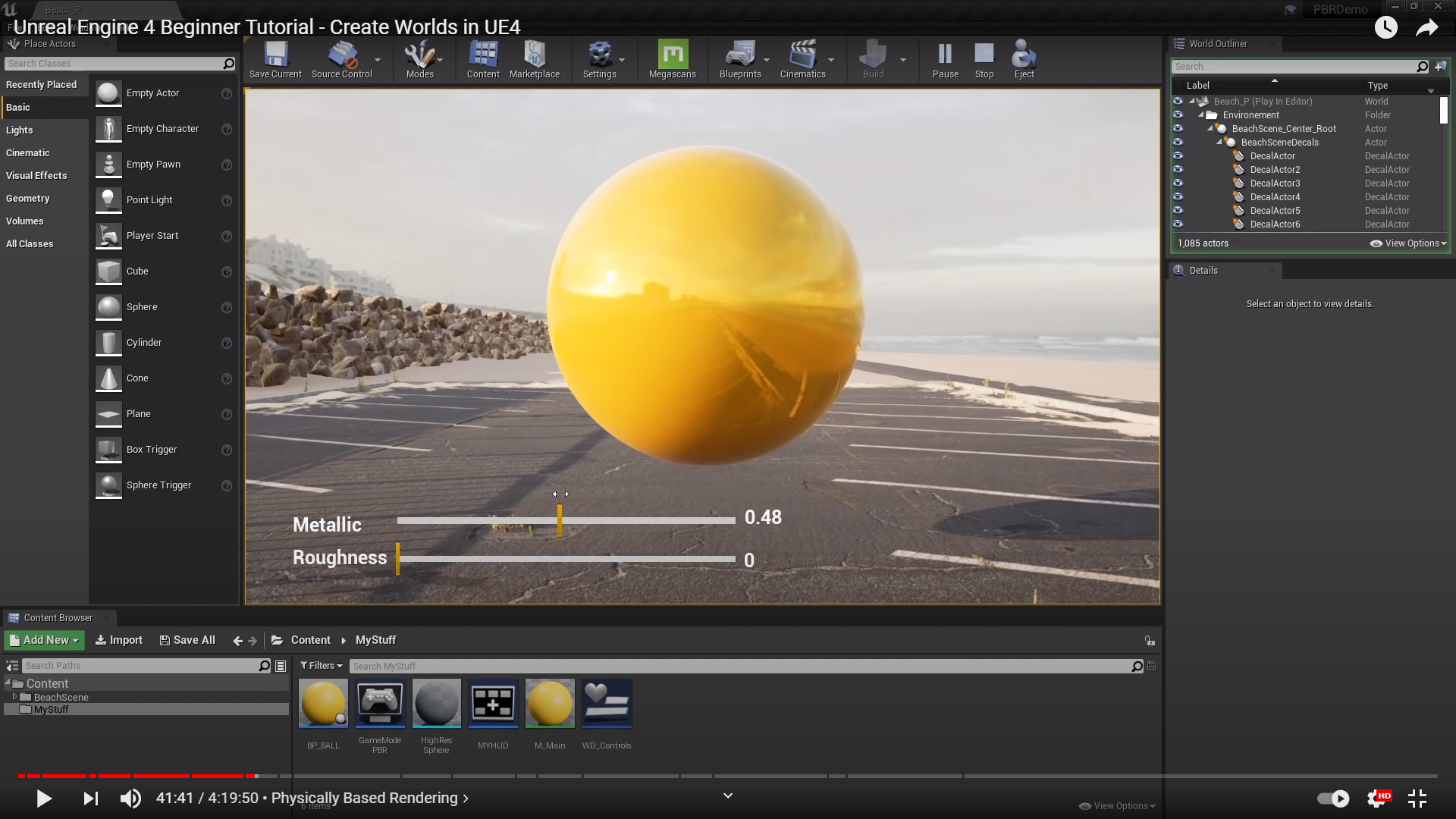Toggle visibility of DecalActor3 in the outliner
The image size is (1456, 819).
(x=1178, y=184)
